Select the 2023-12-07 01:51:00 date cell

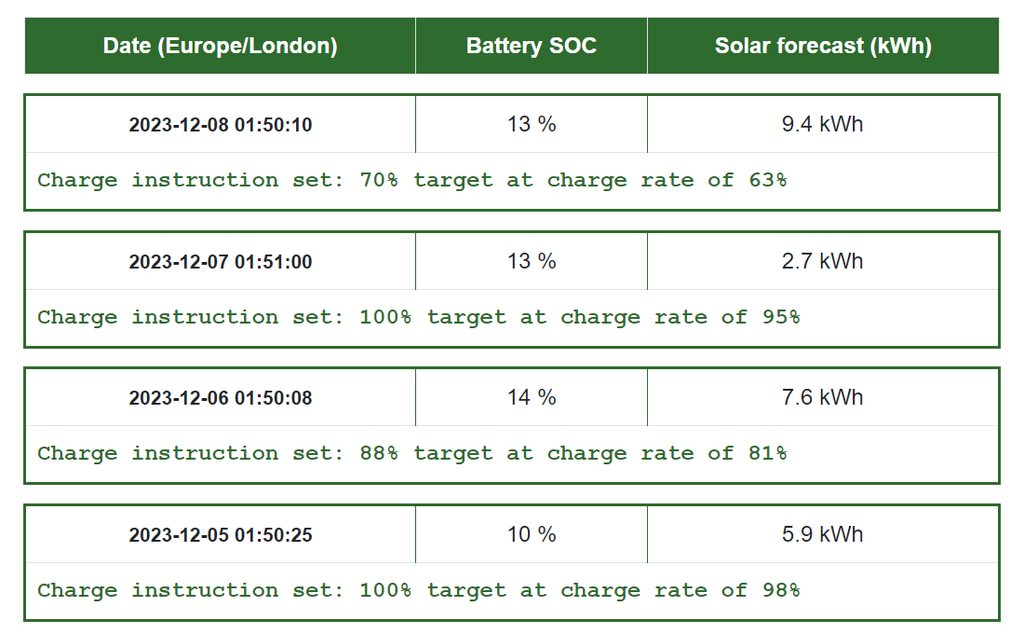point(220,262)
